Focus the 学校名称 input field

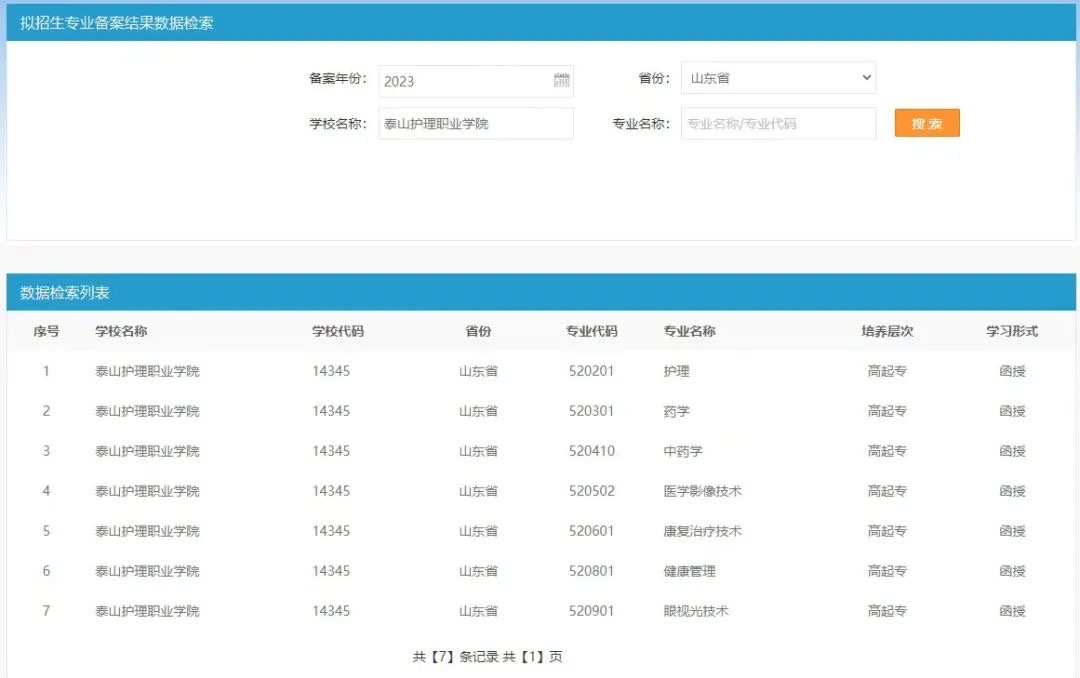(475, 124)
